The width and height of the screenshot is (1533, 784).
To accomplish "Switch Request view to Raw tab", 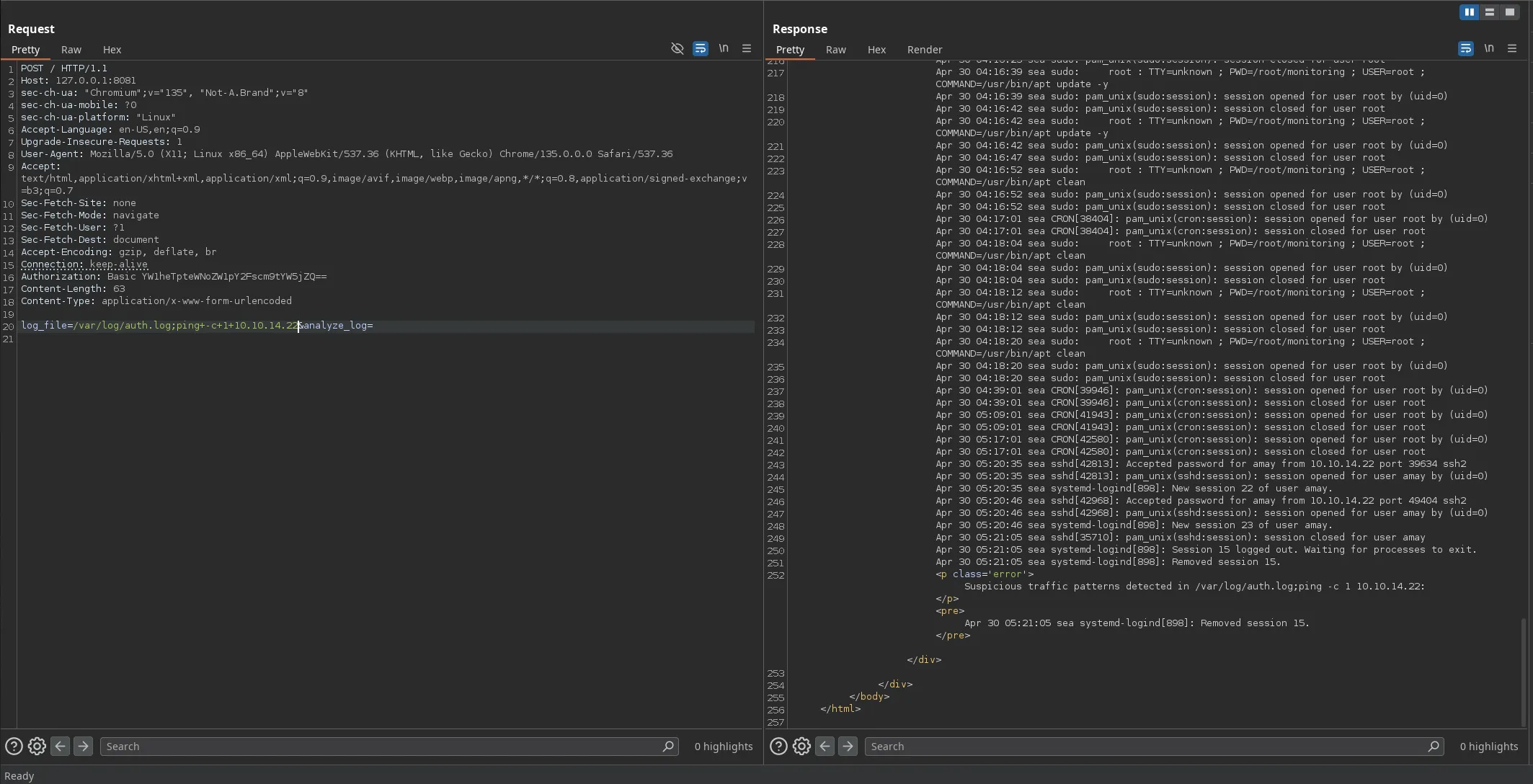I will pyautogui.click(x=71, y=50).
